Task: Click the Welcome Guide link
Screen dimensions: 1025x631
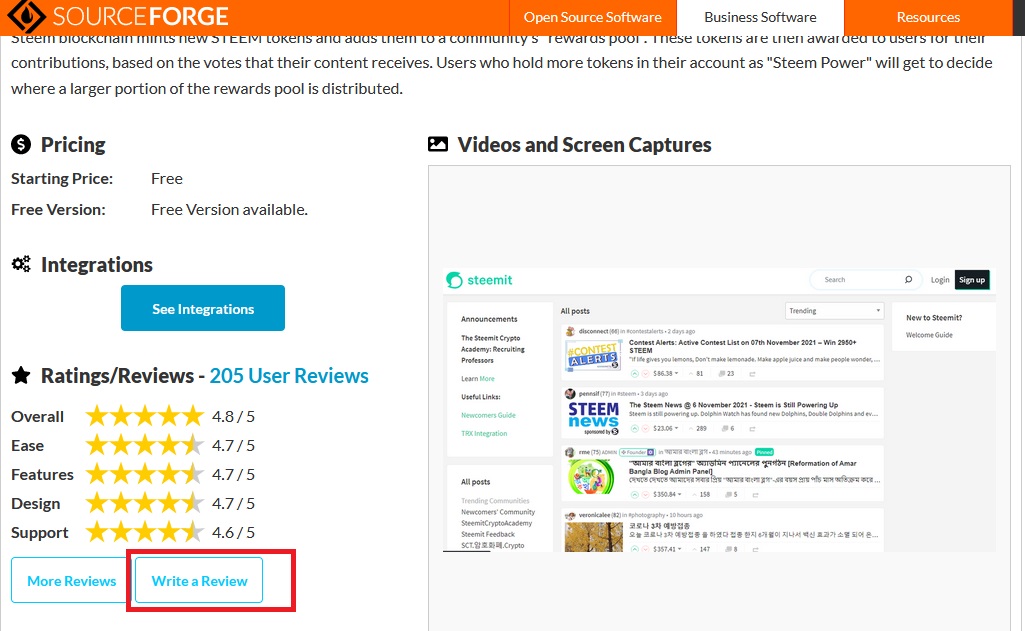Action: [929, 335]
